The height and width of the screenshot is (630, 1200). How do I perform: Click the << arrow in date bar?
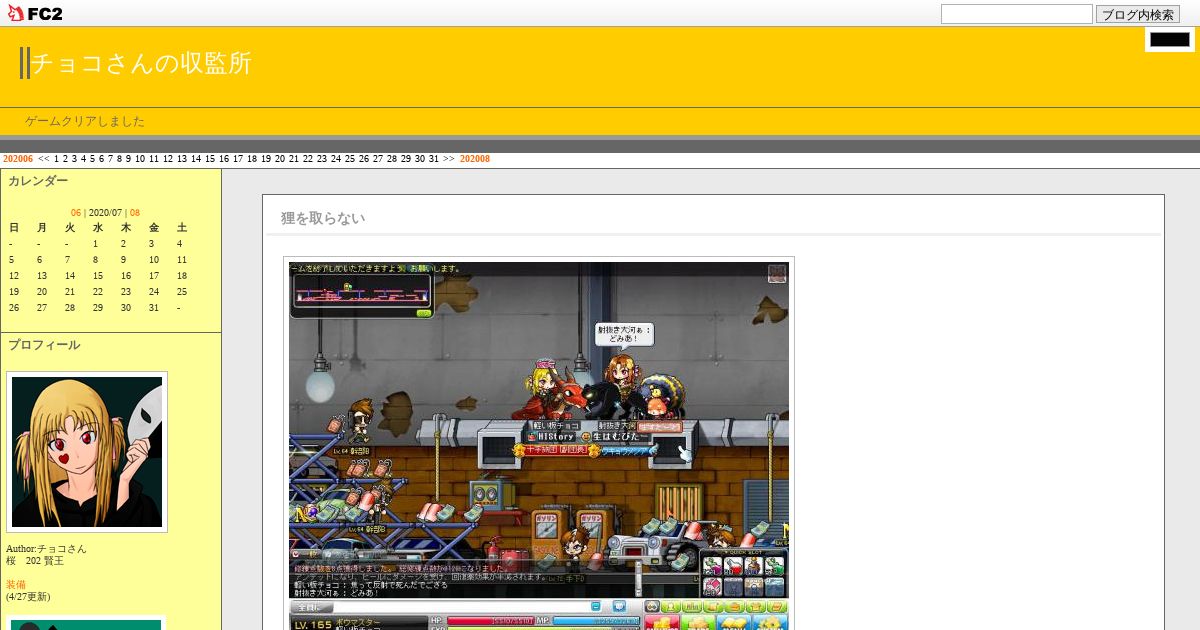(x=44, y=159)
